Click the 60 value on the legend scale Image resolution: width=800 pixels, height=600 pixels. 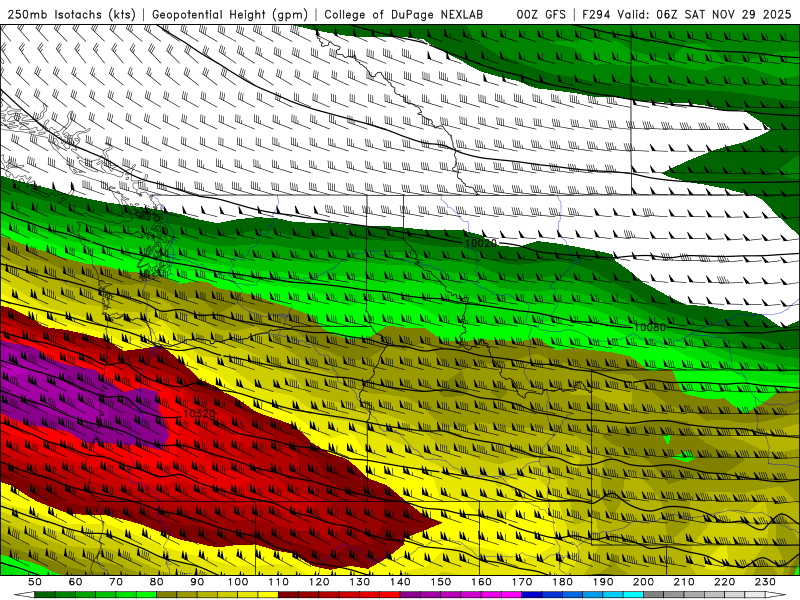click(75, 582)
